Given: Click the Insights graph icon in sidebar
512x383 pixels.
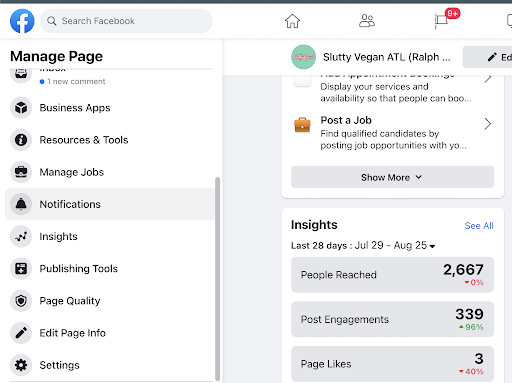Looking at the screenshot, I should [21, 236].
